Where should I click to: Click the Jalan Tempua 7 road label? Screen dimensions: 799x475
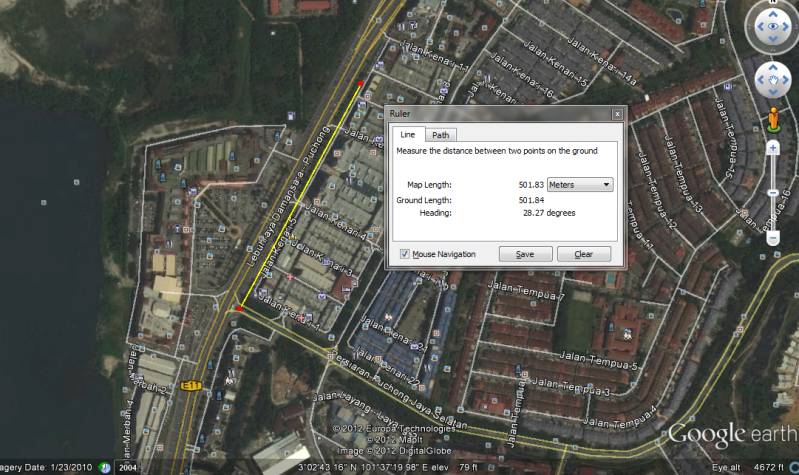tap(526, 290)
